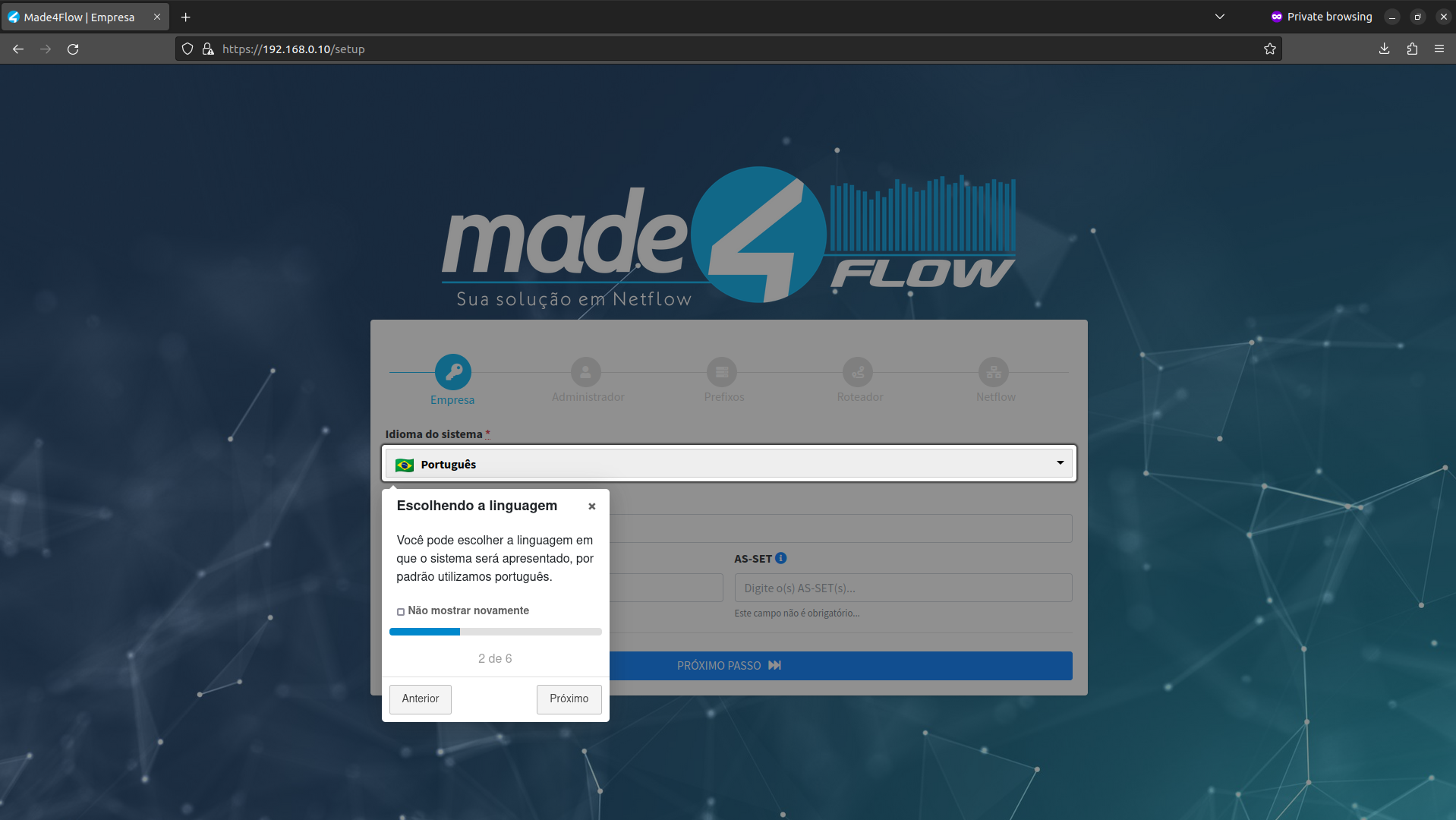Click the language dropdown arrow
Screen dimensions: 1456x820
(1060, 463)
